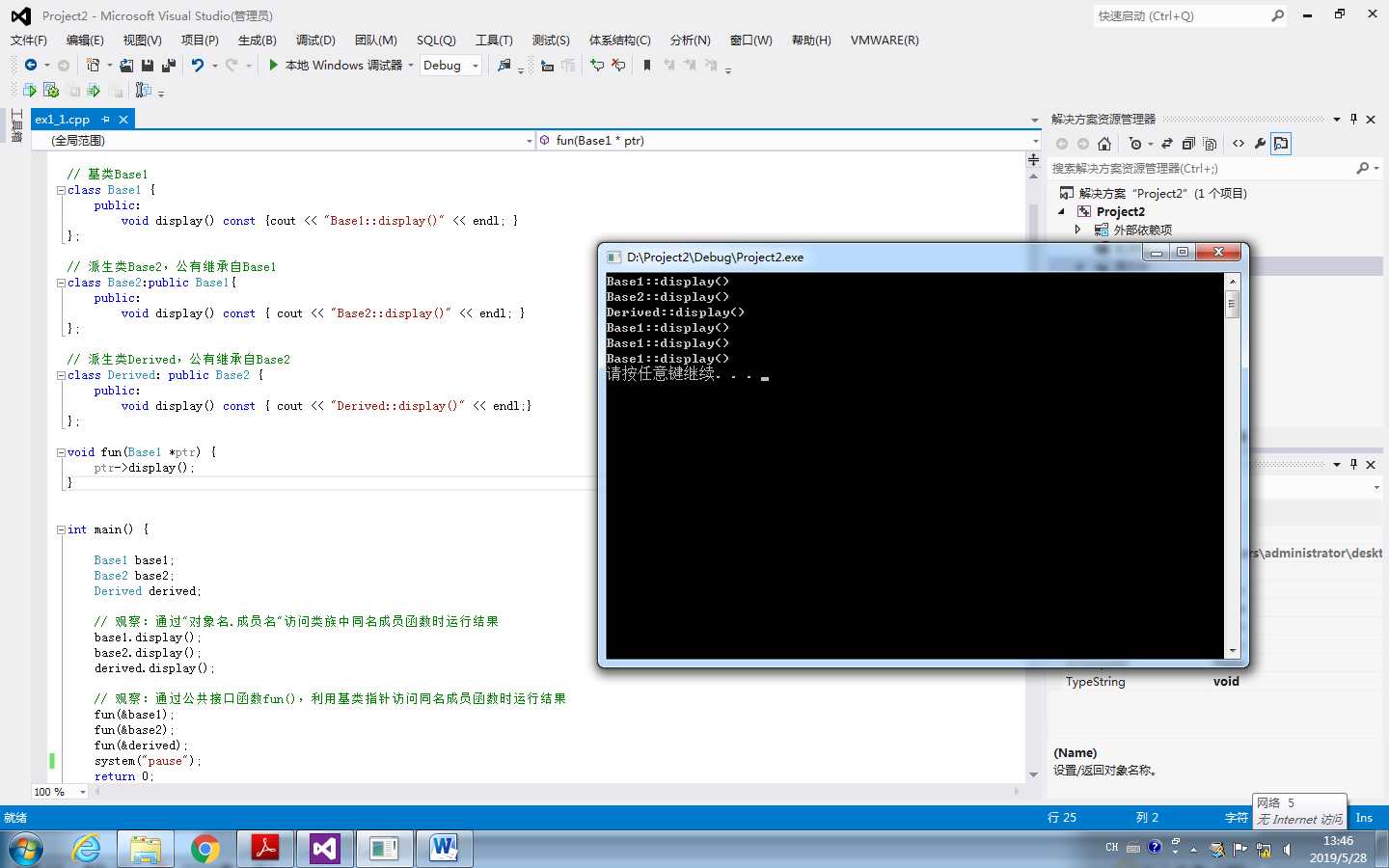Open Google Chrome from the taskbar
Image resolution: width=1389 pixels, height=868 pixels.
click(204, 849)
